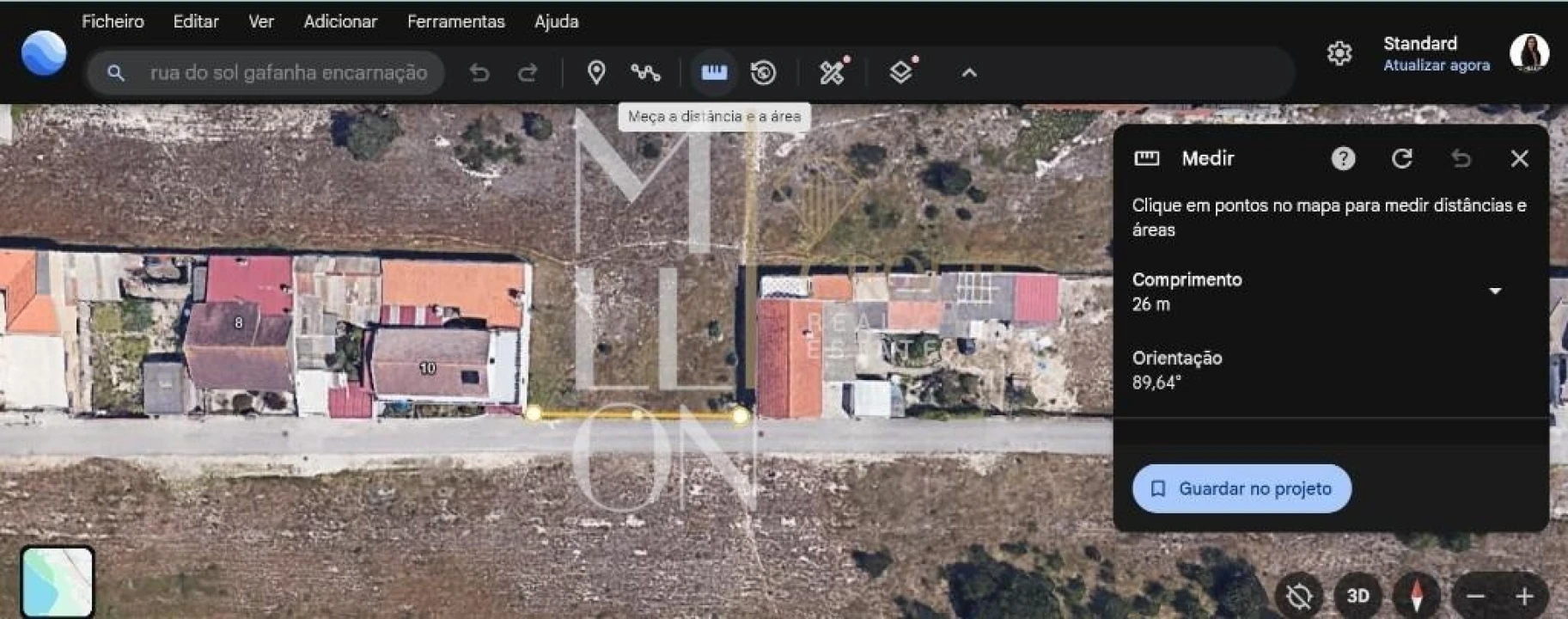Add a placemark with the pin tool
Screen dimensions: 1568x619
coord(596,73)
